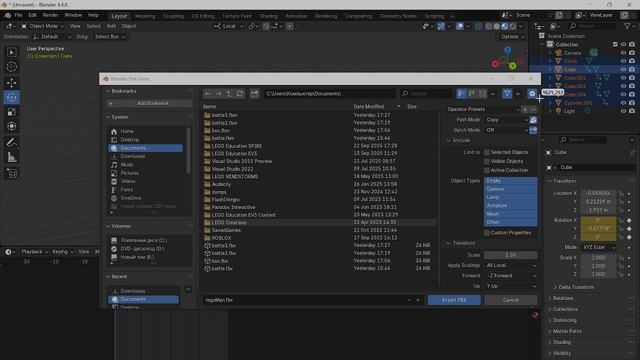The image size is (640, 360).
Task: Open the Render menu
Action: pyautogui.click(x=51, y=15)
